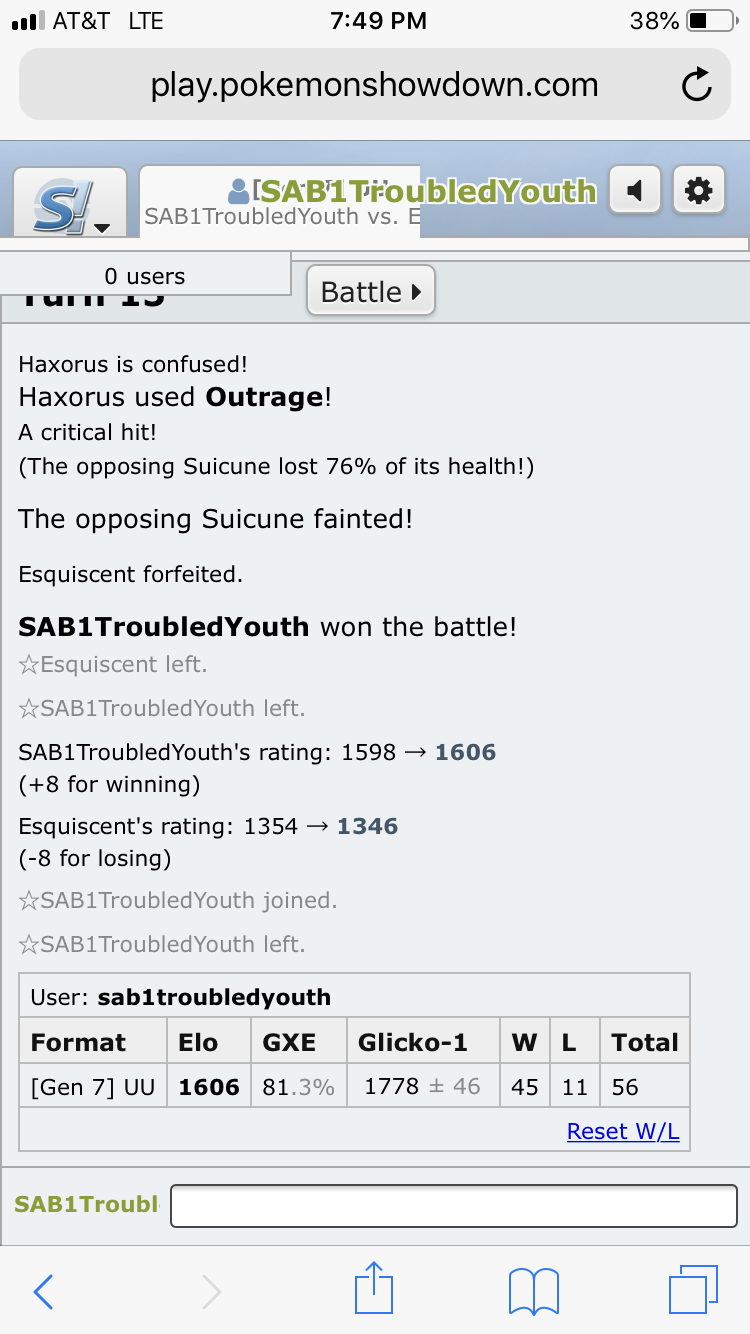Click SAB1TroubledYouth username in header
Viewport: 750px width, 1334px height.
point(428,190)
